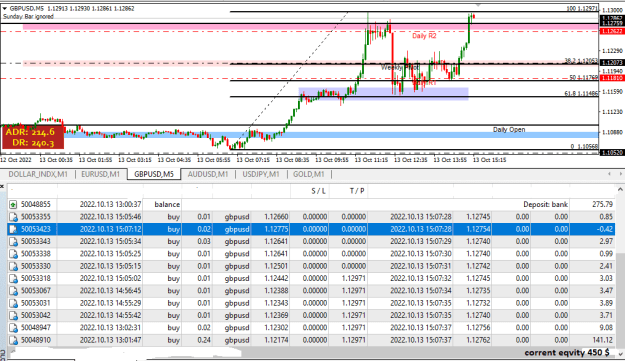Click the profit value -0.42
The width and height of the screenshot is (625, 361).
[x=605, y=229]
